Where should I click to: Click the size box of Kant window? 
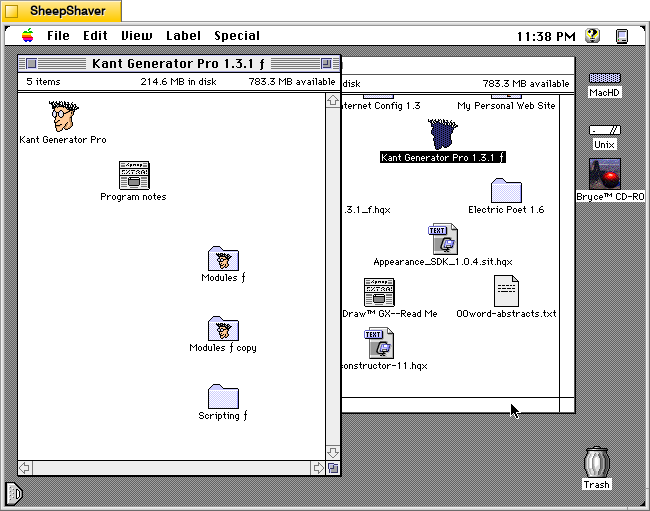(x=333, y=468)
